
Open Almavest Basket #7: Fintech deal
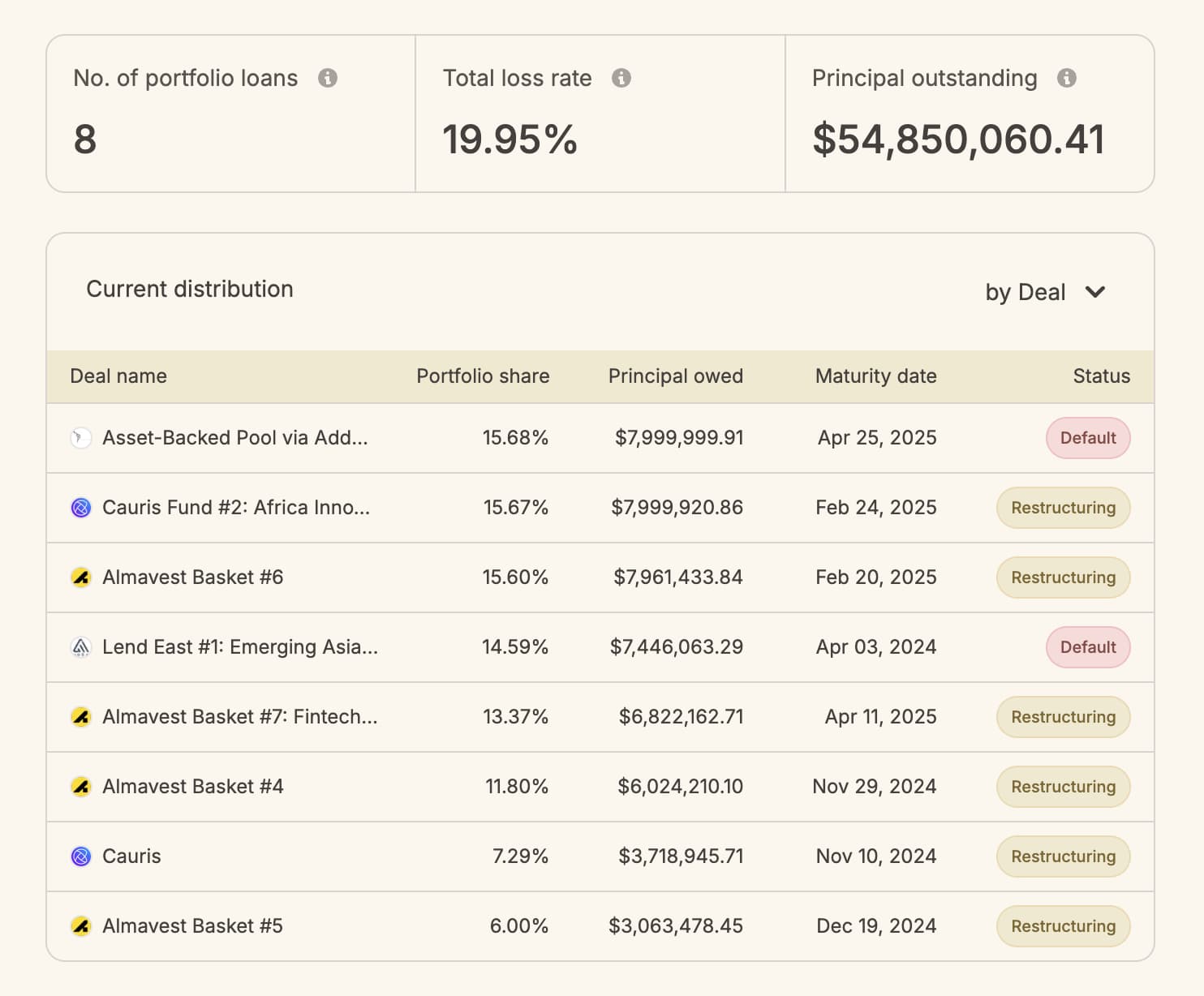(239, 717)
